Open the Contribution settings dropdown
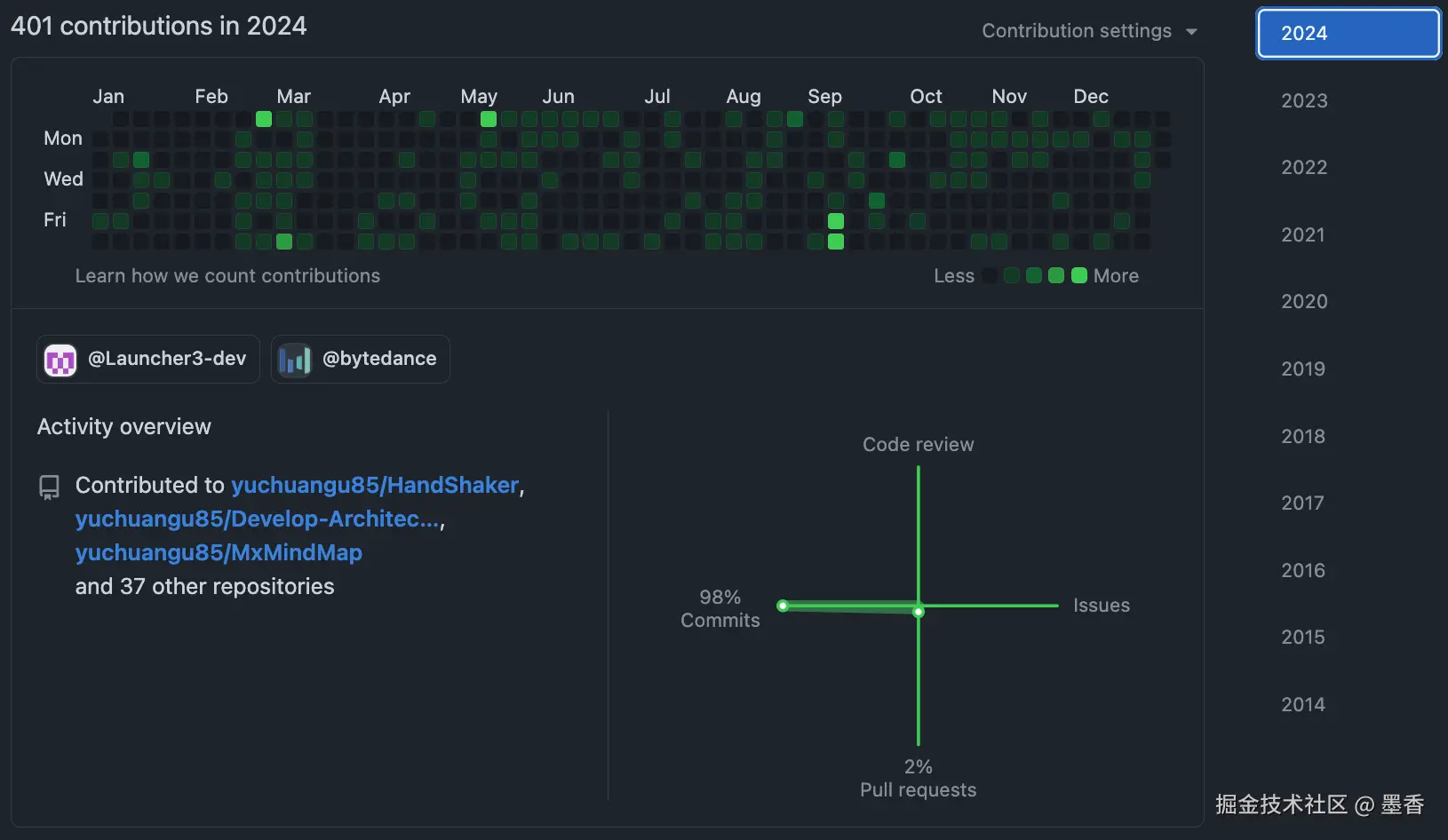 click(1076, 30)
